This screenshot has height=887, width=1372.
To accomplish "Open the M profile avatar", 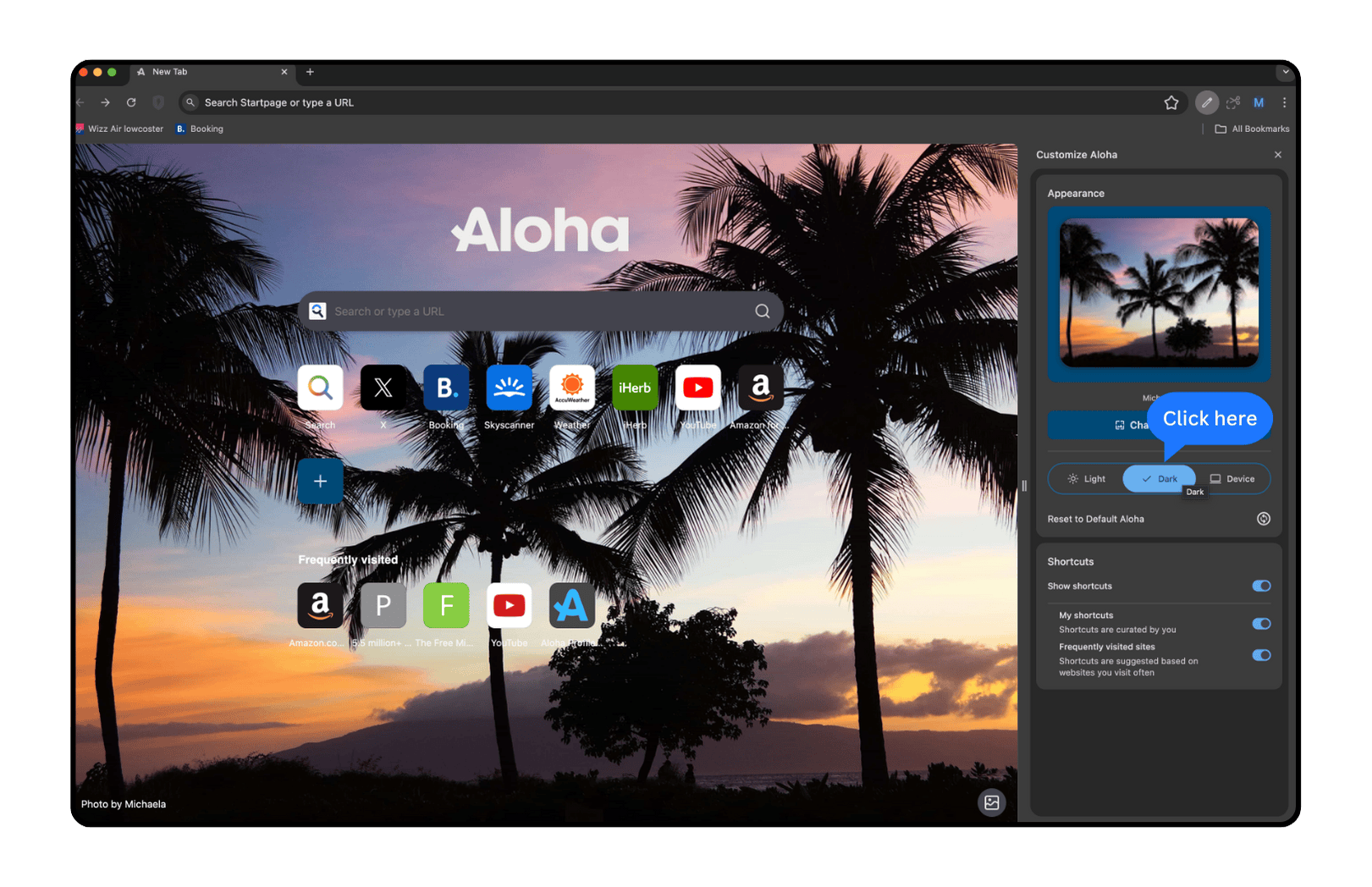I will coord(1259,102).
